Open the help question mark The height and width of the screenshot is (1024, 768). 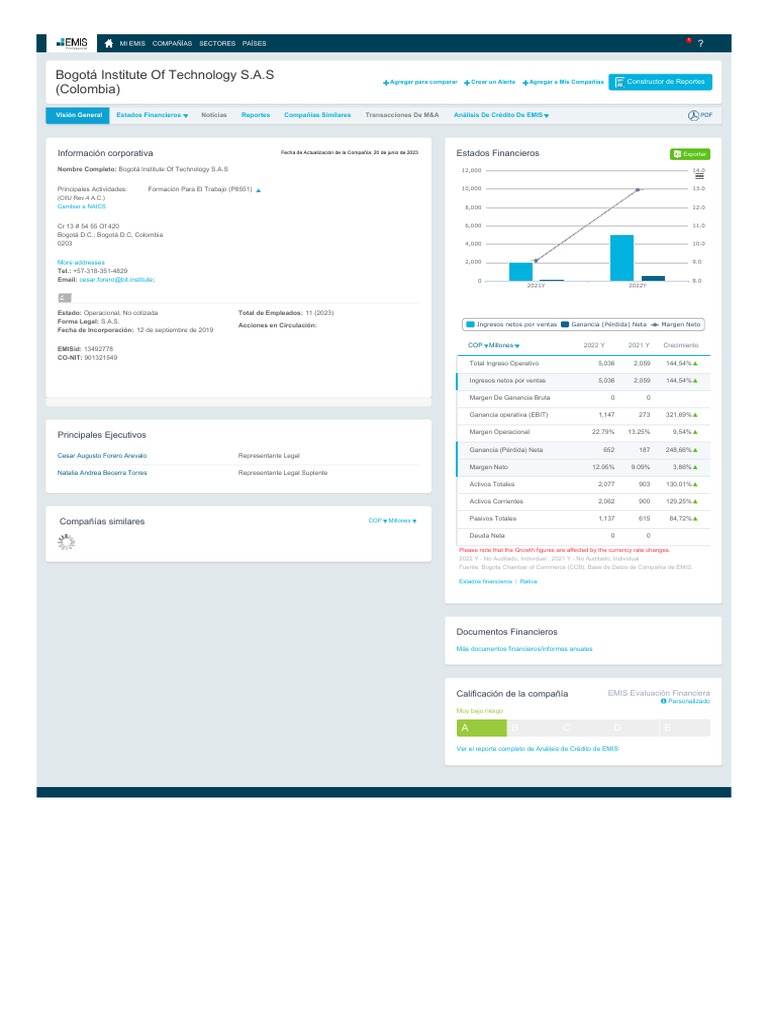point(700,44)
